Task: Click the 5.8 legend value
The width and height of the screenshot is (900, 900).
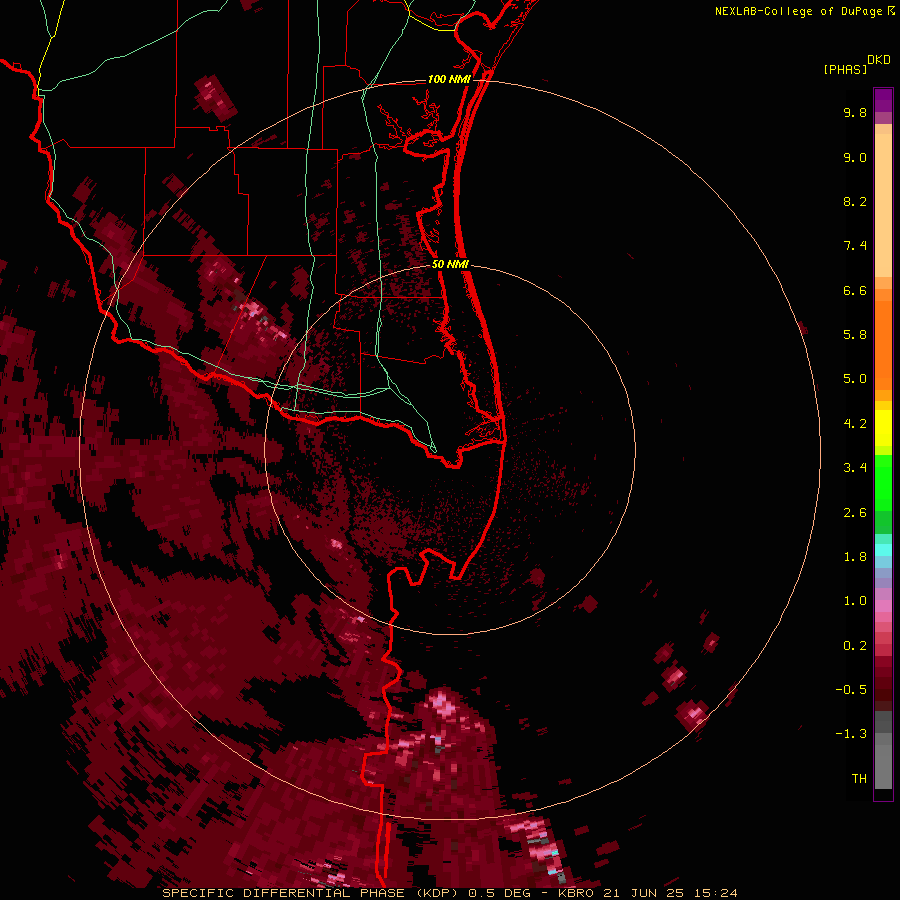Action: [855, 335]
